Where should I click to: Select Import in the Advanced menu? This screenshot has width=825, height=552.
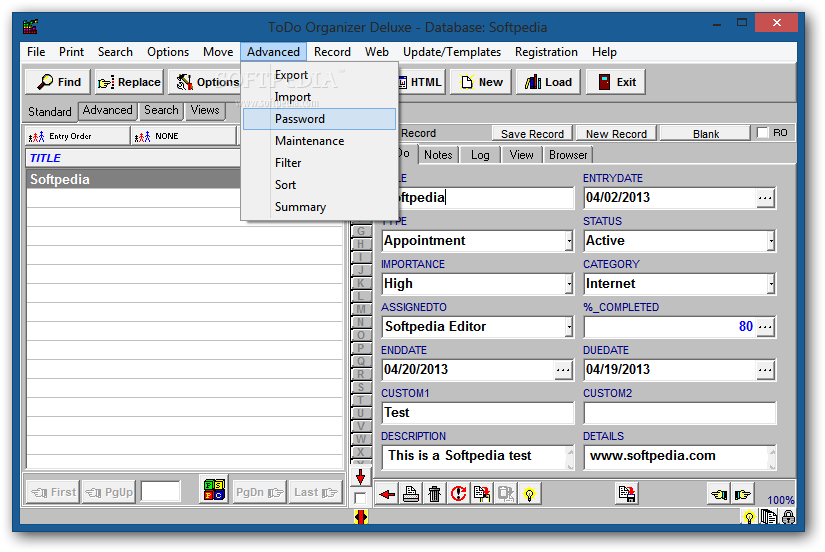click(x=319, y=97)
